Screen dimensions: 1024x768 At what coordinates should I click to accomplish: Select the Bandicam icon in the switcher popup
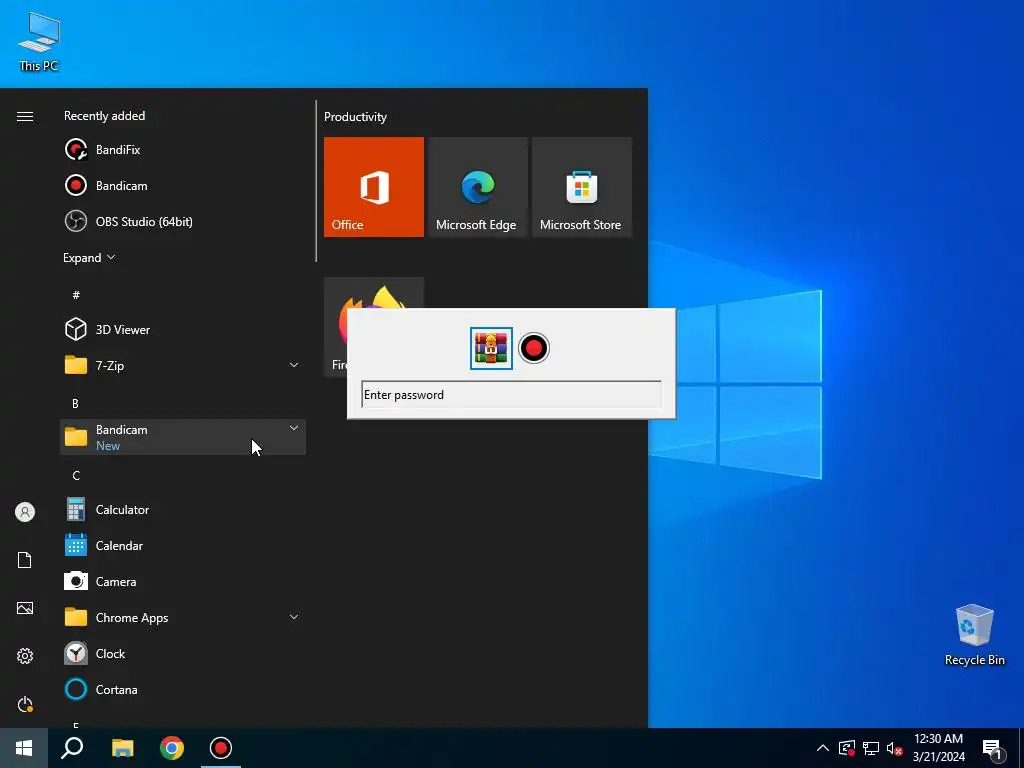[534, 348]
